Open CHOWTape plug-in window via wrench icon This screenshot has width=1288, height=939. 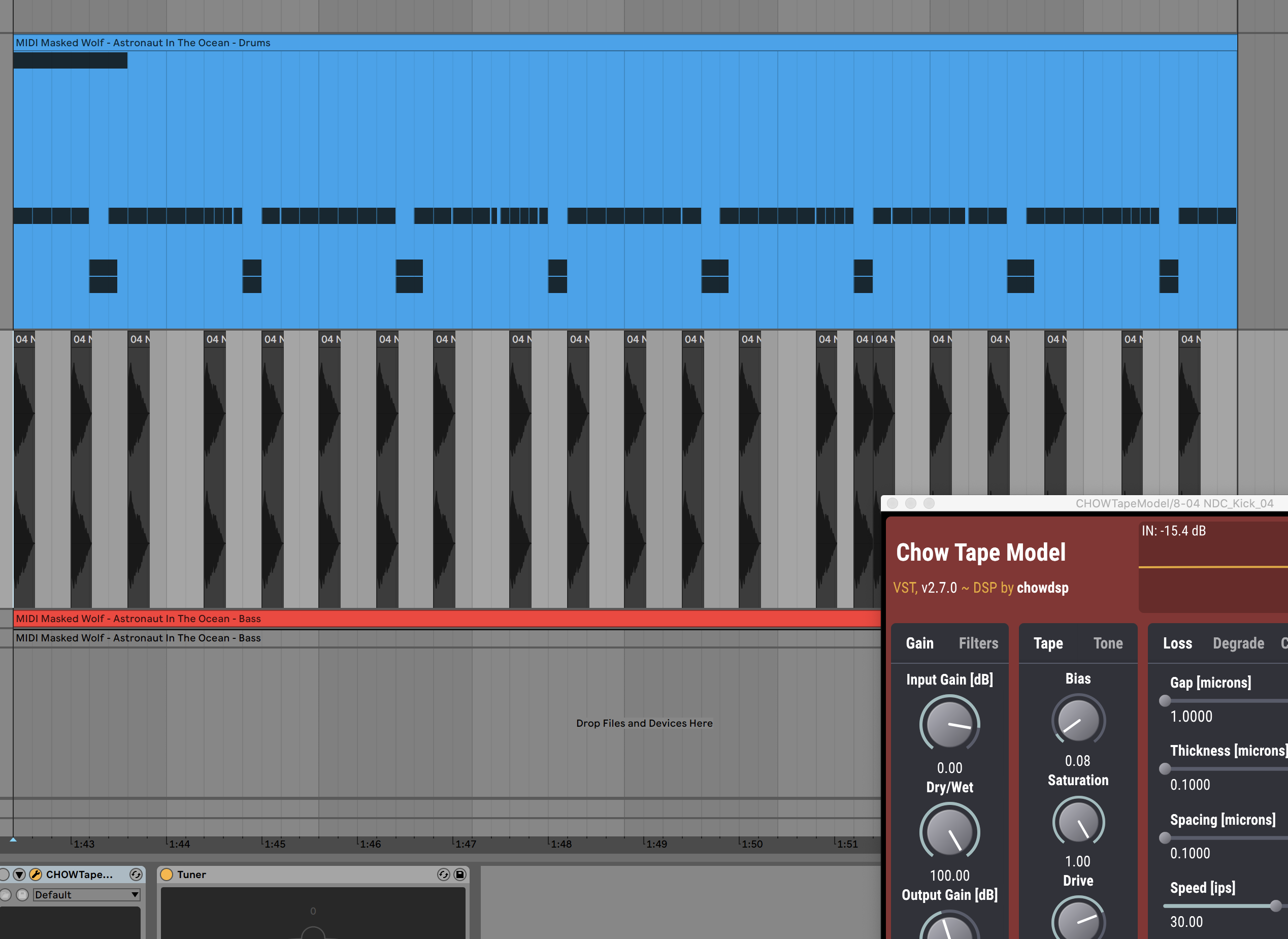(36, 874)
